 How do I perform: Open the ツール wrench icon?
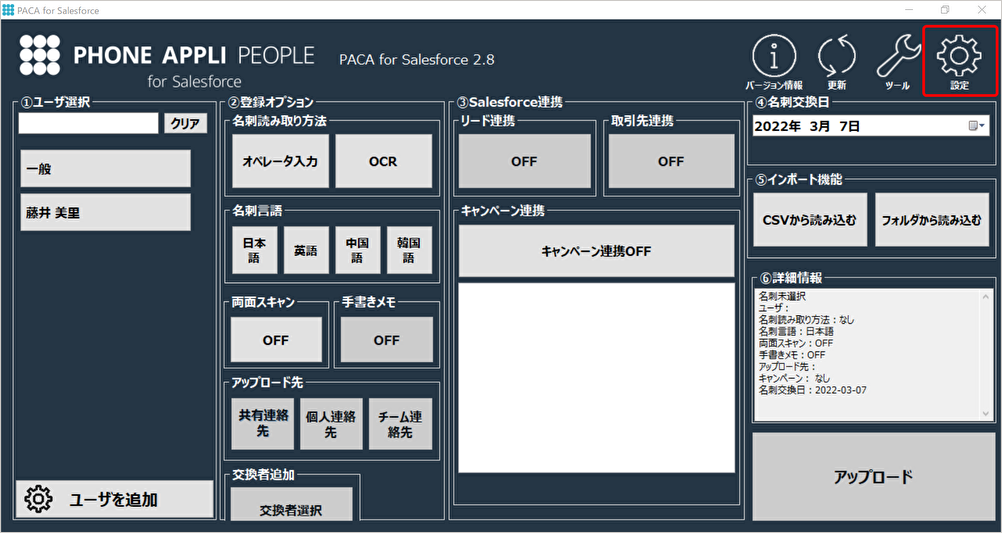click(898, 62)
